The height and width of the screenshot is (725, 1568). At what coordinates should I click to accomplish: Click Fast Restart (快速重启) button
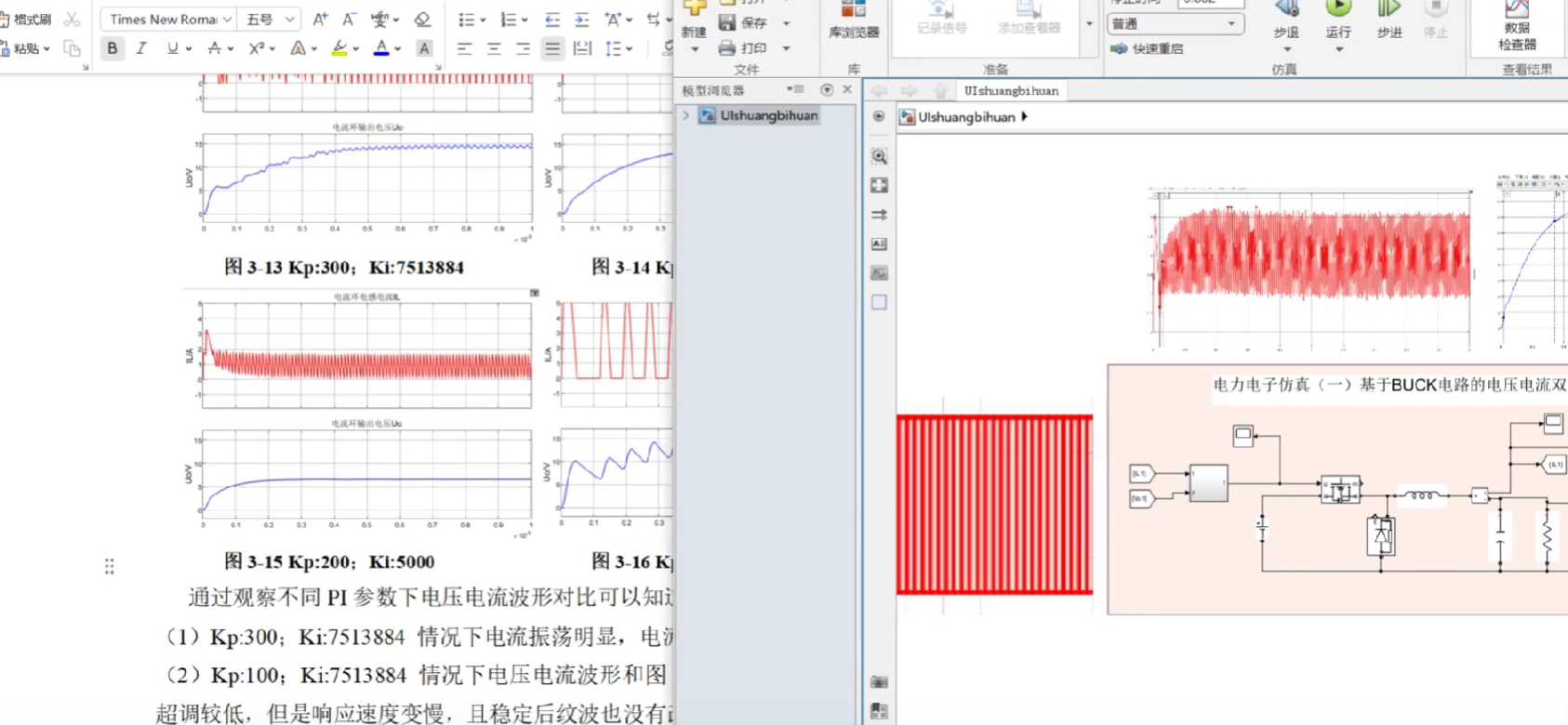[x=1149, y=48]
